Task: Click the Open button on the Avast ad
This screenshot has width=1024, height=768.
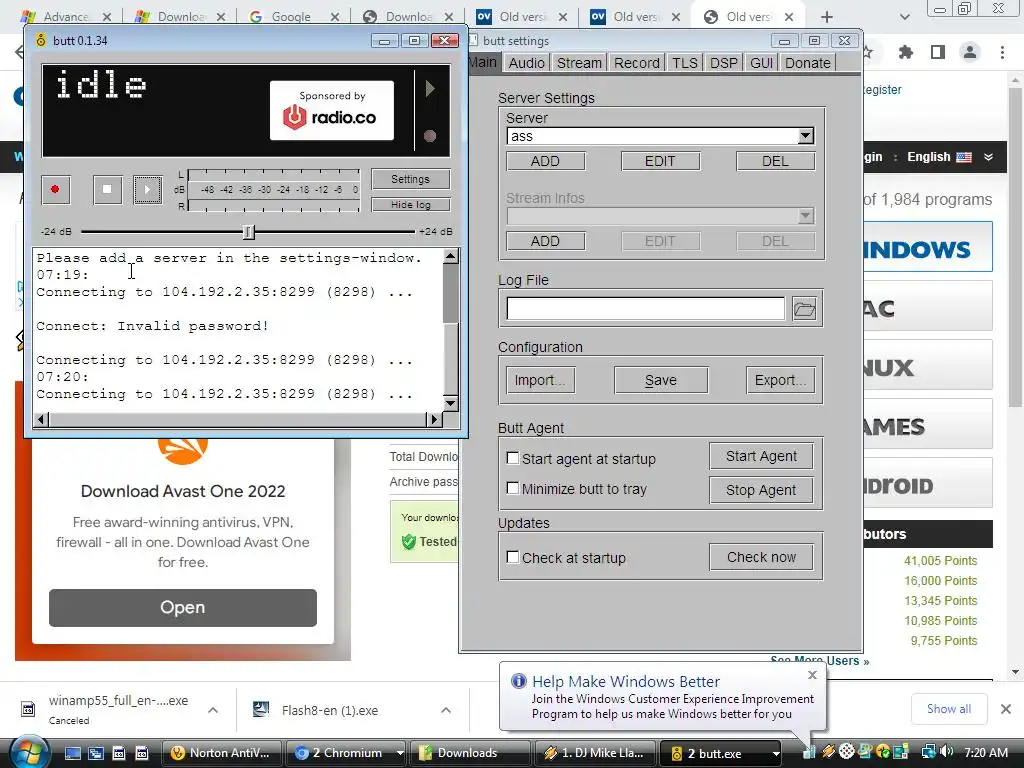Action: pos(183,607)
